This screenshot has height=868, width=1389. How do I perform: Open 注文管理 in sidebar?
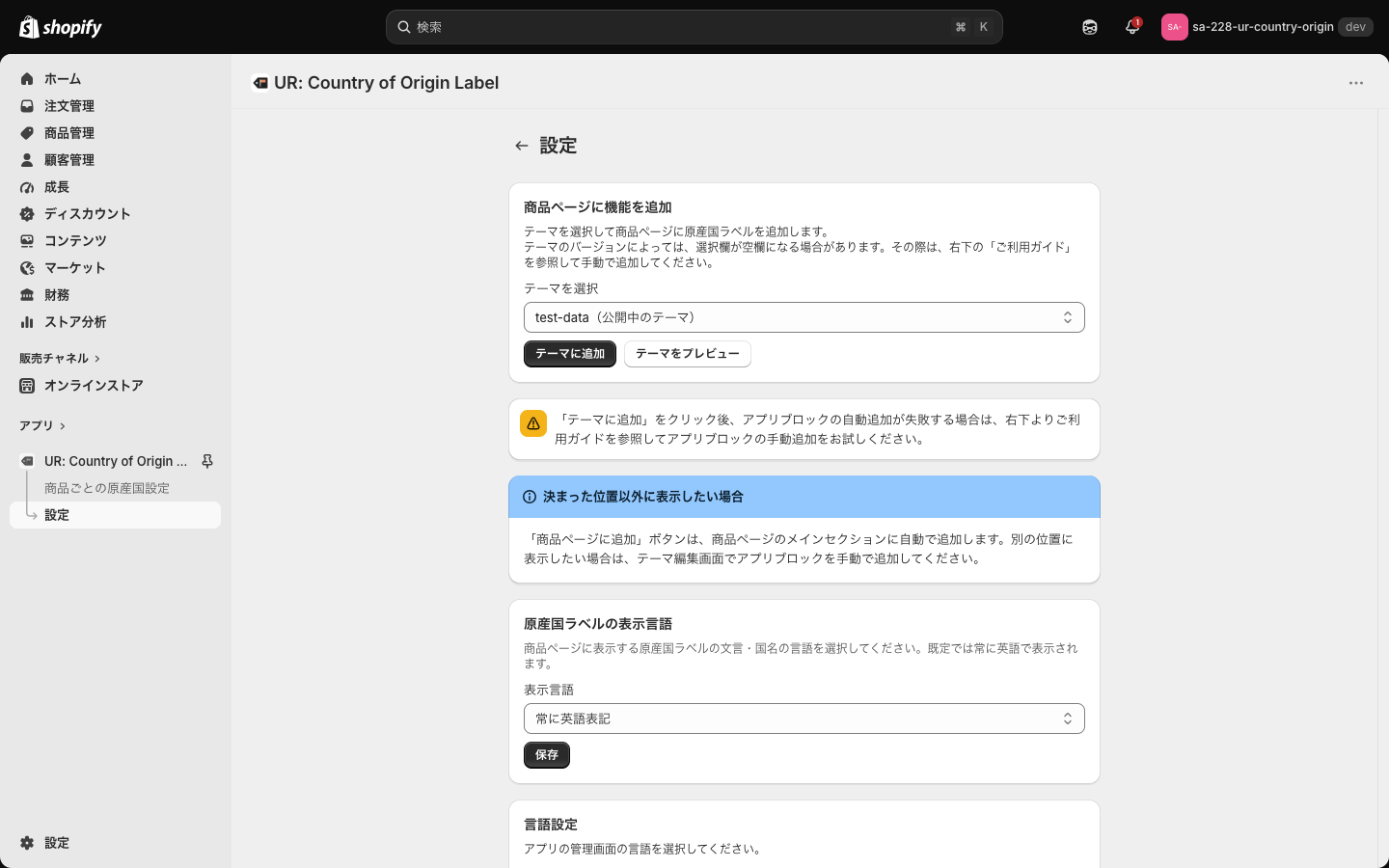pyautogui.click(x=115, y=106)
